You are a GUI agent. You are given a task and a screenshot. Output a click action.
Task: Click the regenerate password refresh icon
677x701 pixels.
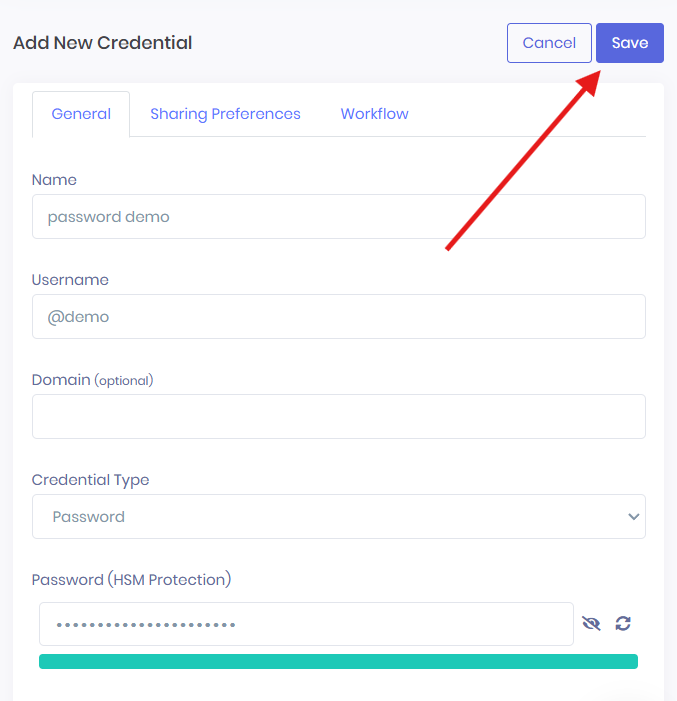pos(623,624)
